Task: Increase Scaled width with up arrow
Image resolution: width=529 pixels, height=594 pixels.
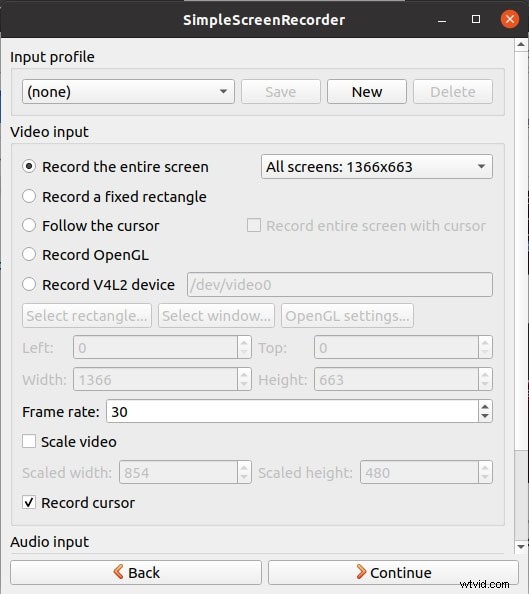Action: (244, 467)
